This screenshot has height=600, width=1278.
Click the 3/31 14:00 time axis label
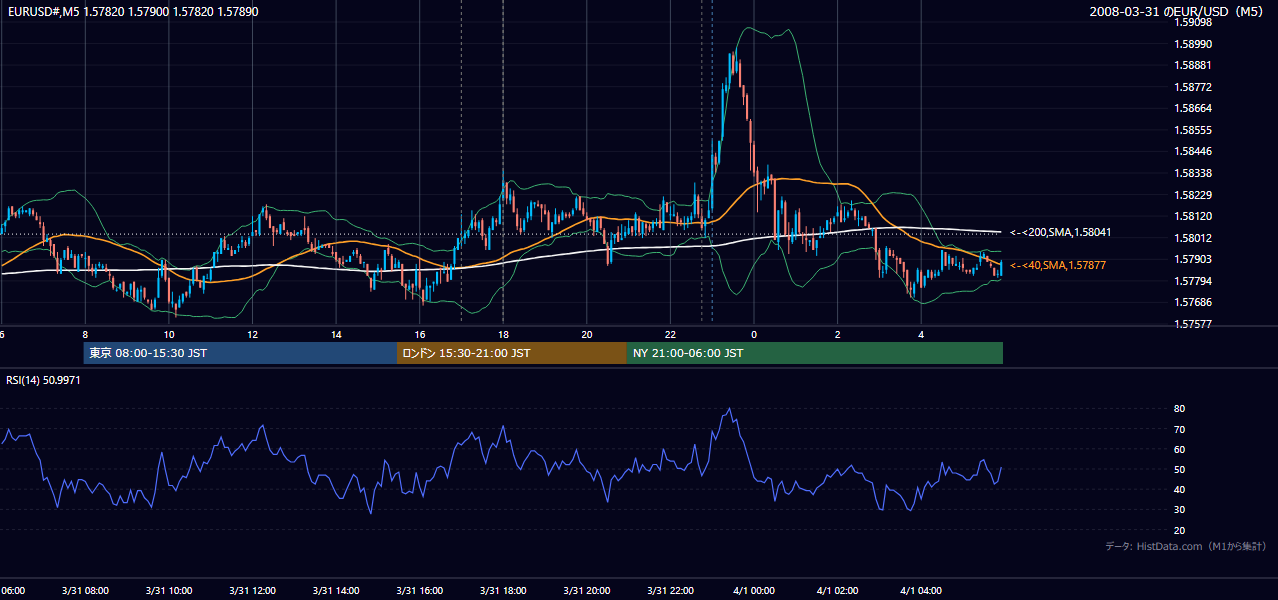pyautogui.click(x=335, y=591)
